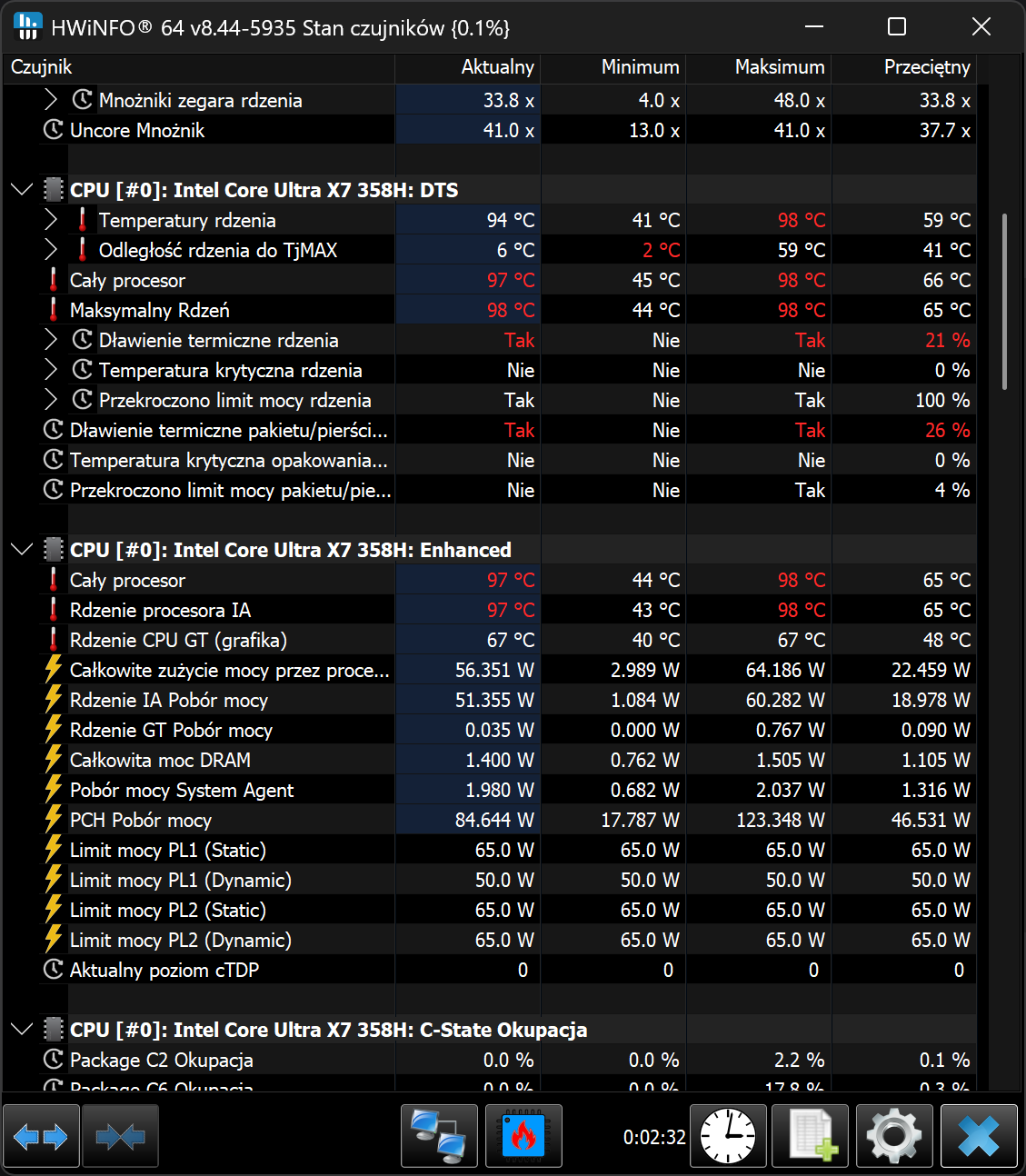The width and height of the screenshot is (1026, 1176).
Task: Expand Dławienie termiczne rdzenia row
Action: [x=51, y=340]
